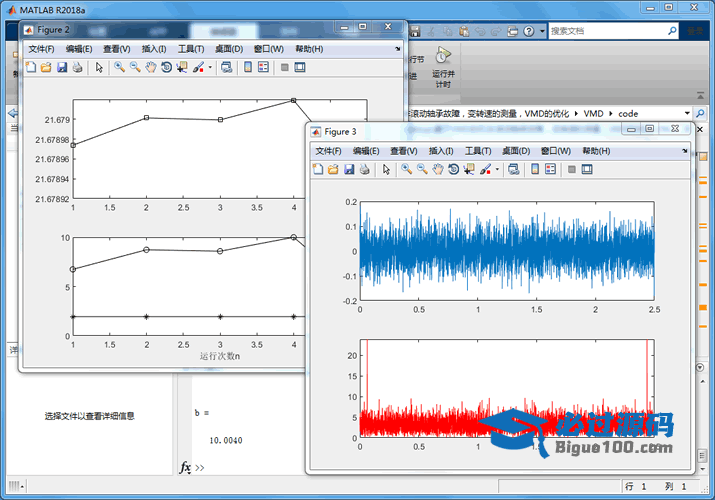Enable Rotate 3D tool in Figure 3
The height and width of the screenshot is (500, 715).
click(x=453, y=170)
